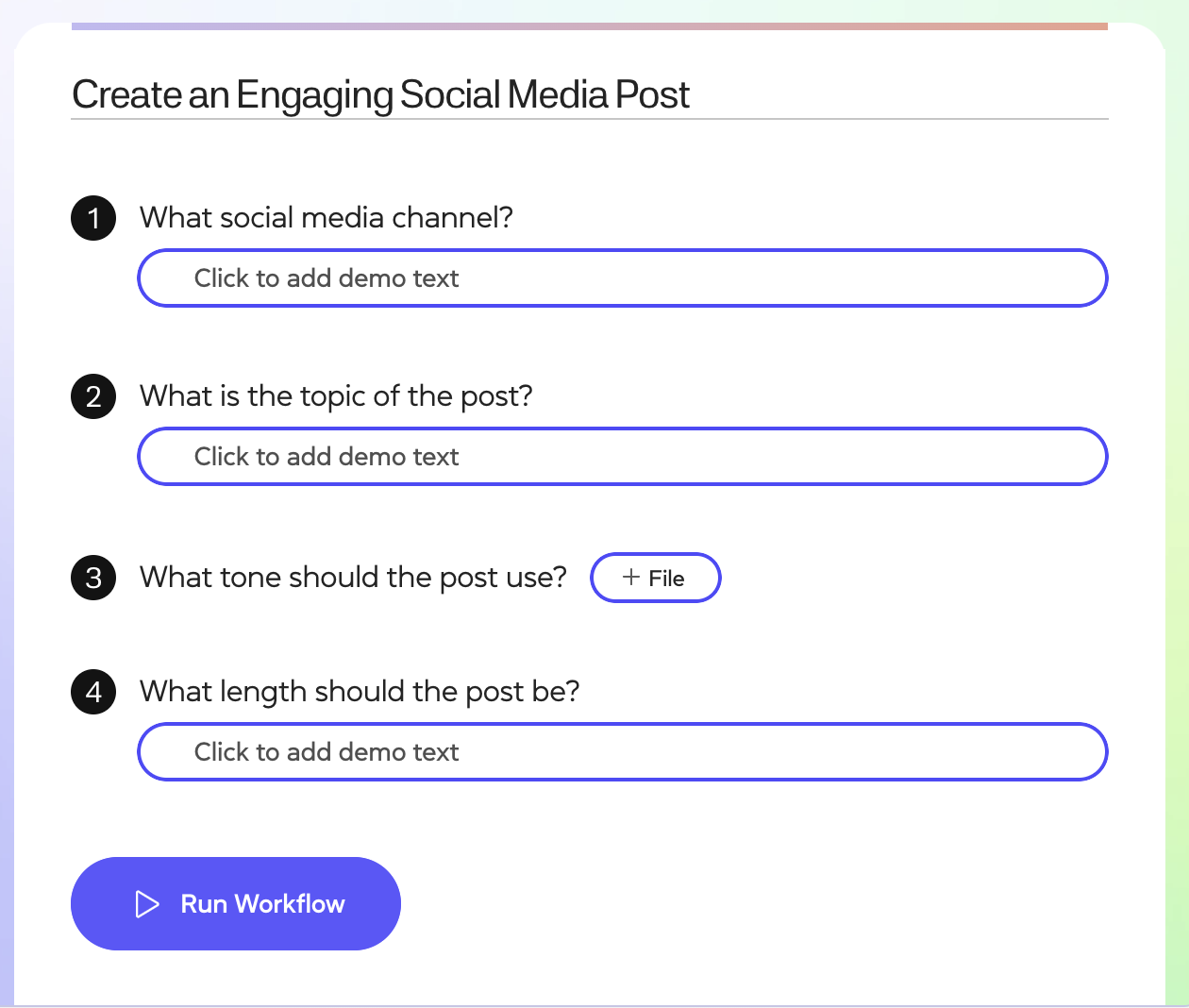Select the step 1 number badge

coord(93,218)
